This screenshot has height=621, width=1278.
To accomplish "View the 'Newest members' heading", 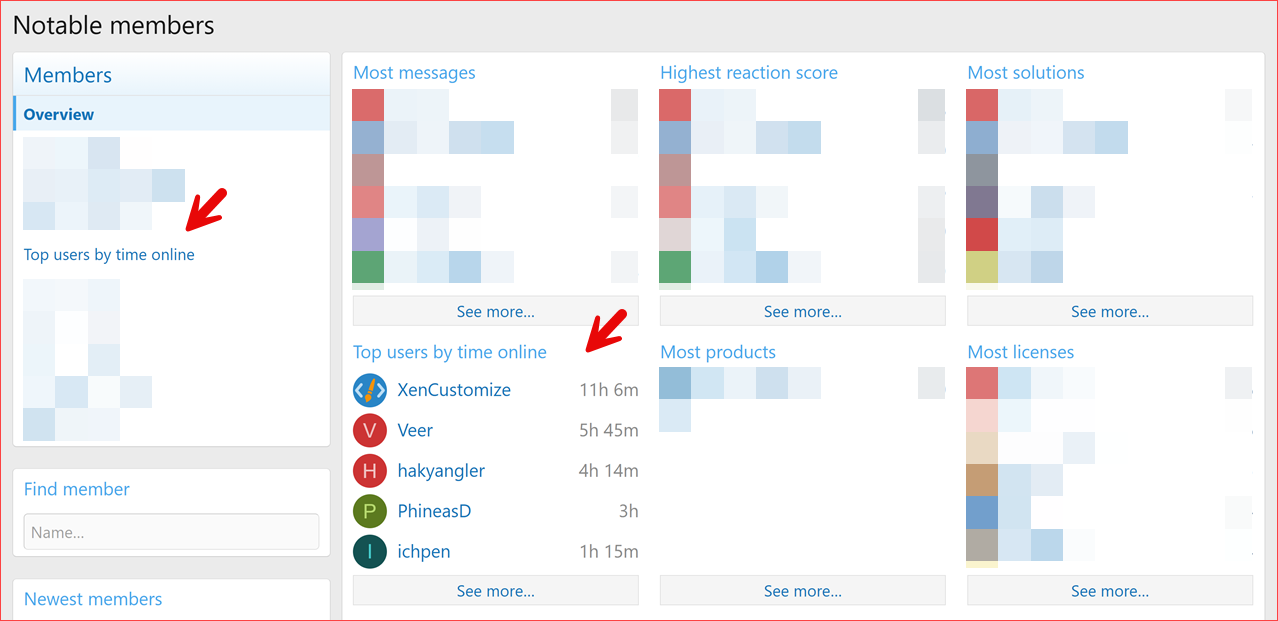I will [x=92, y=598].
